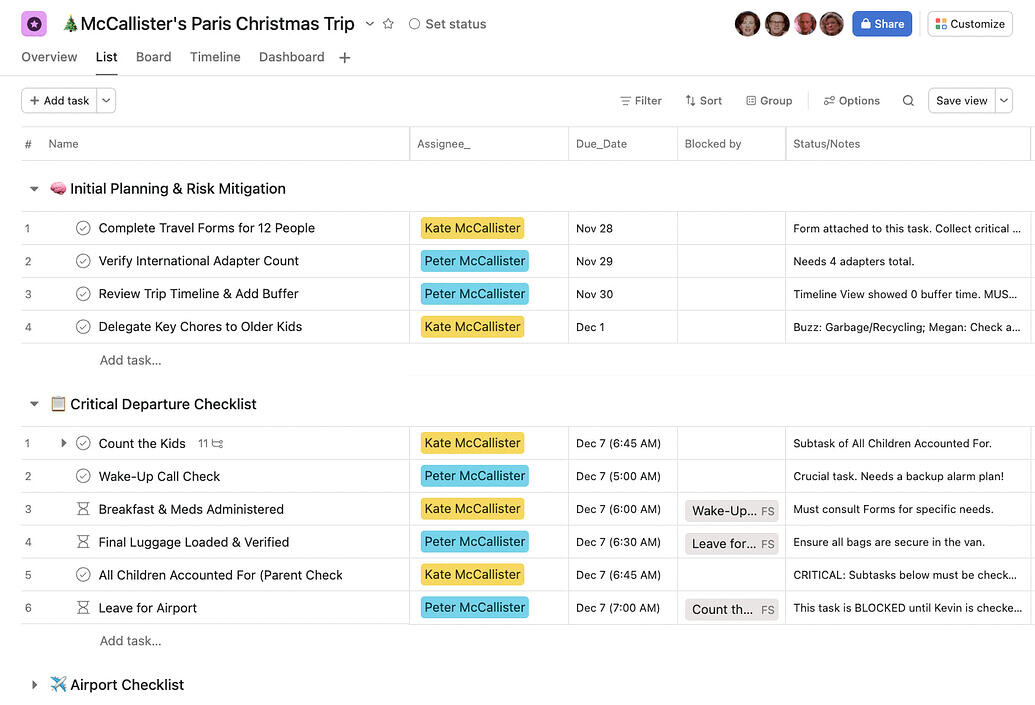Mark Complete Travel Forms for 12 People done
Screen dimensions: 1035x705
coord(83,228)
